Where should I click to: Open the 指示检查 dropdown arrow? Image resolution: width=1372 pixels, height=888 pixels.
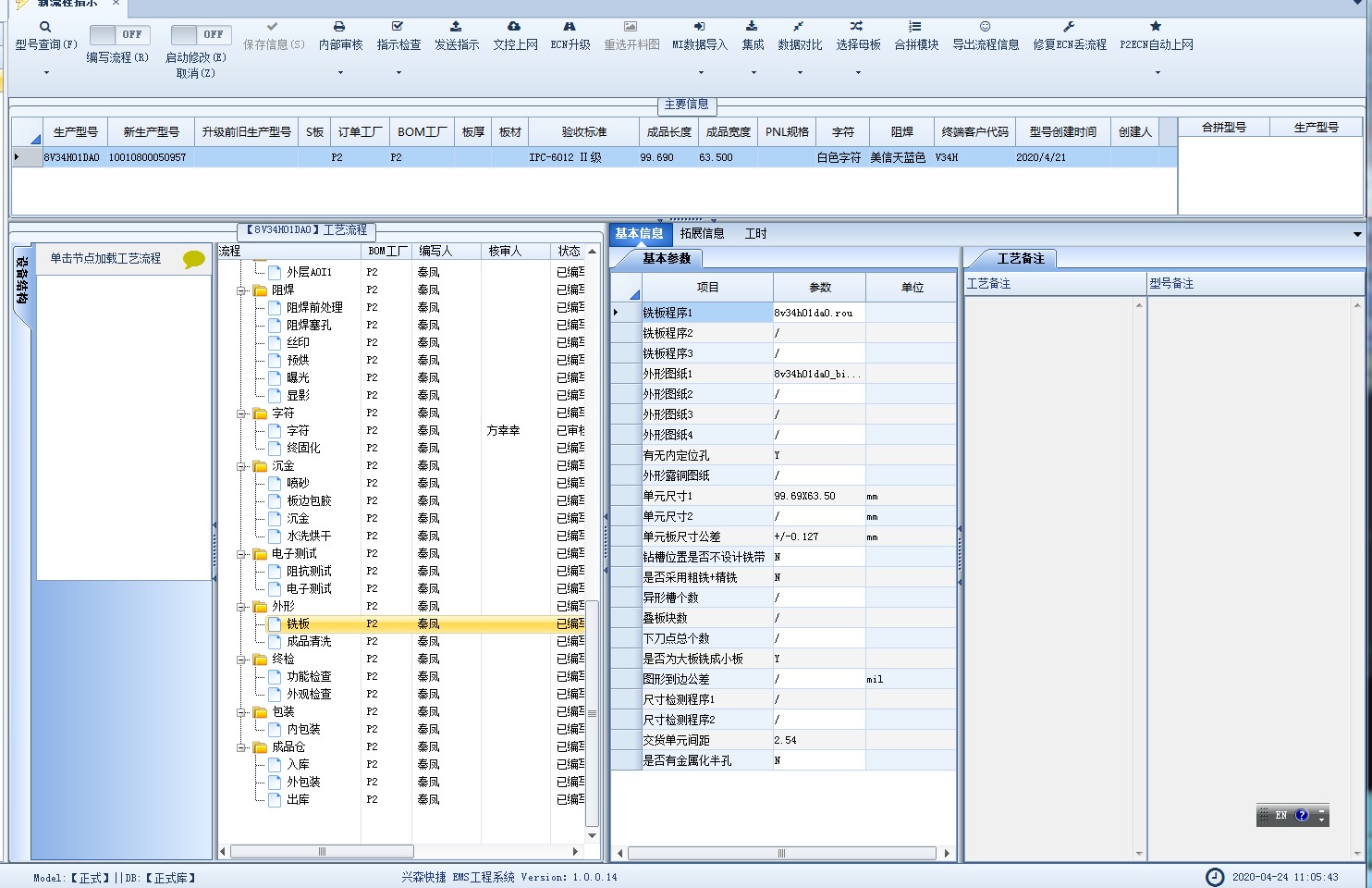(398, 72)
